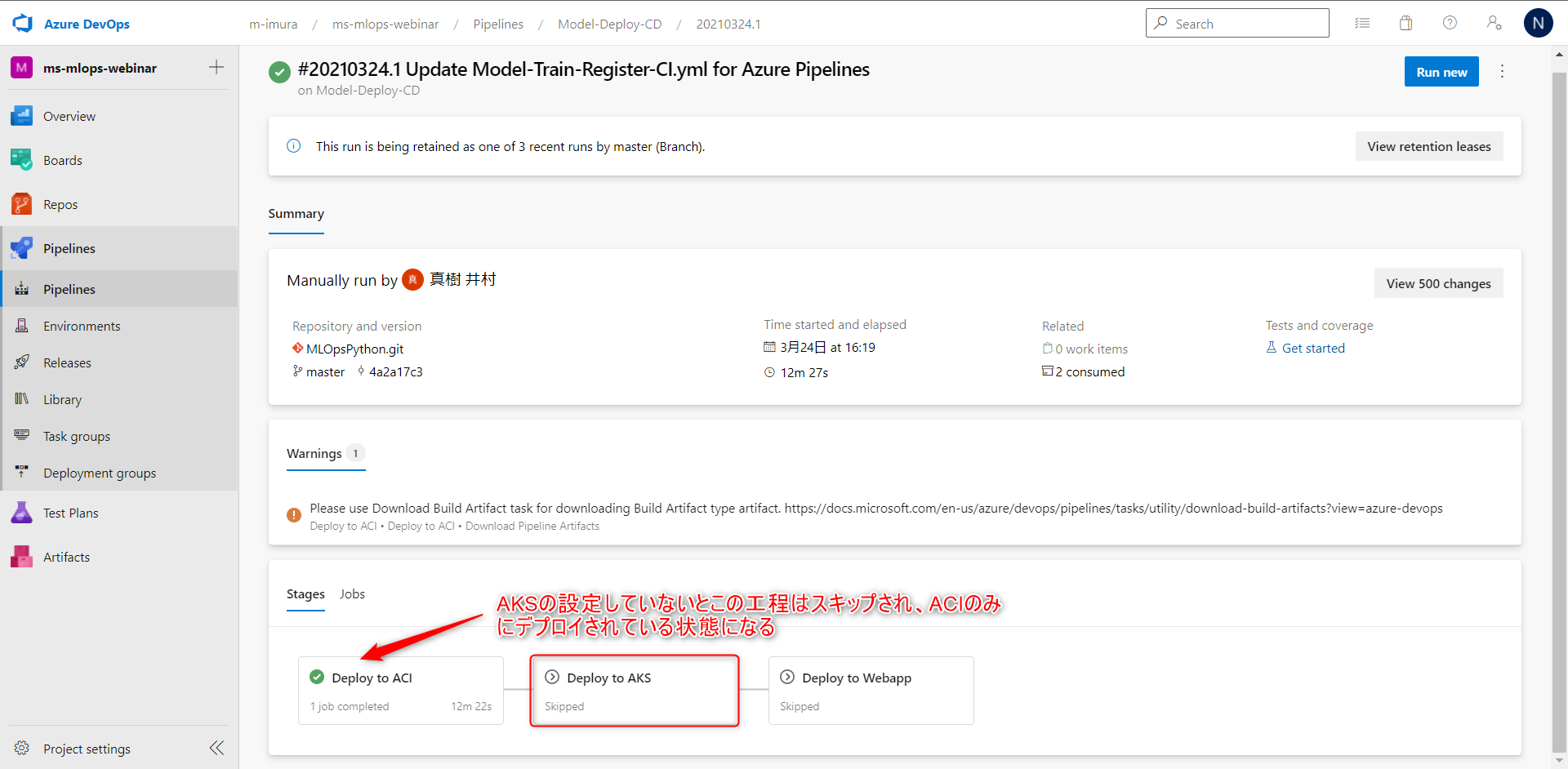1568x769 pixels.
Task: Click m-imura breadcrumb link
Action: click(274, 24)
